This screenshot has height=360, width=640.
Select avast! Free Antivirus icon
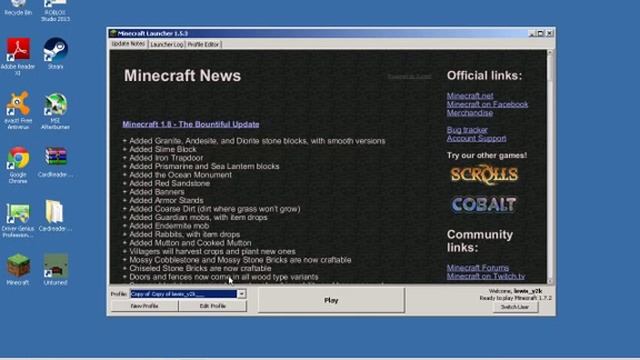click(x=18, y=110)
